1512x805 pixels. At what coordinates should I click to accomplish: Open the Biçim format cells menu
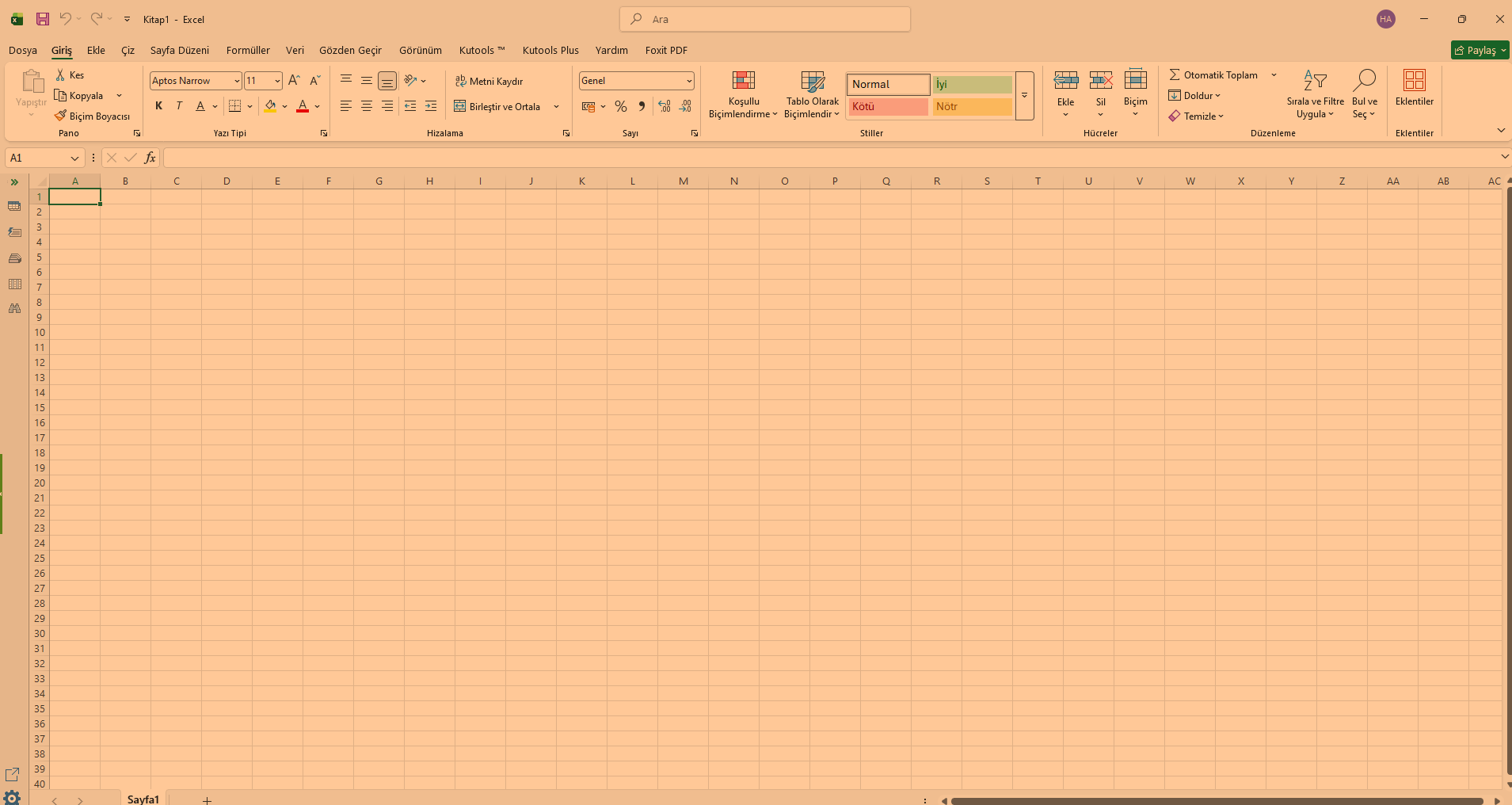[1136, 93]
